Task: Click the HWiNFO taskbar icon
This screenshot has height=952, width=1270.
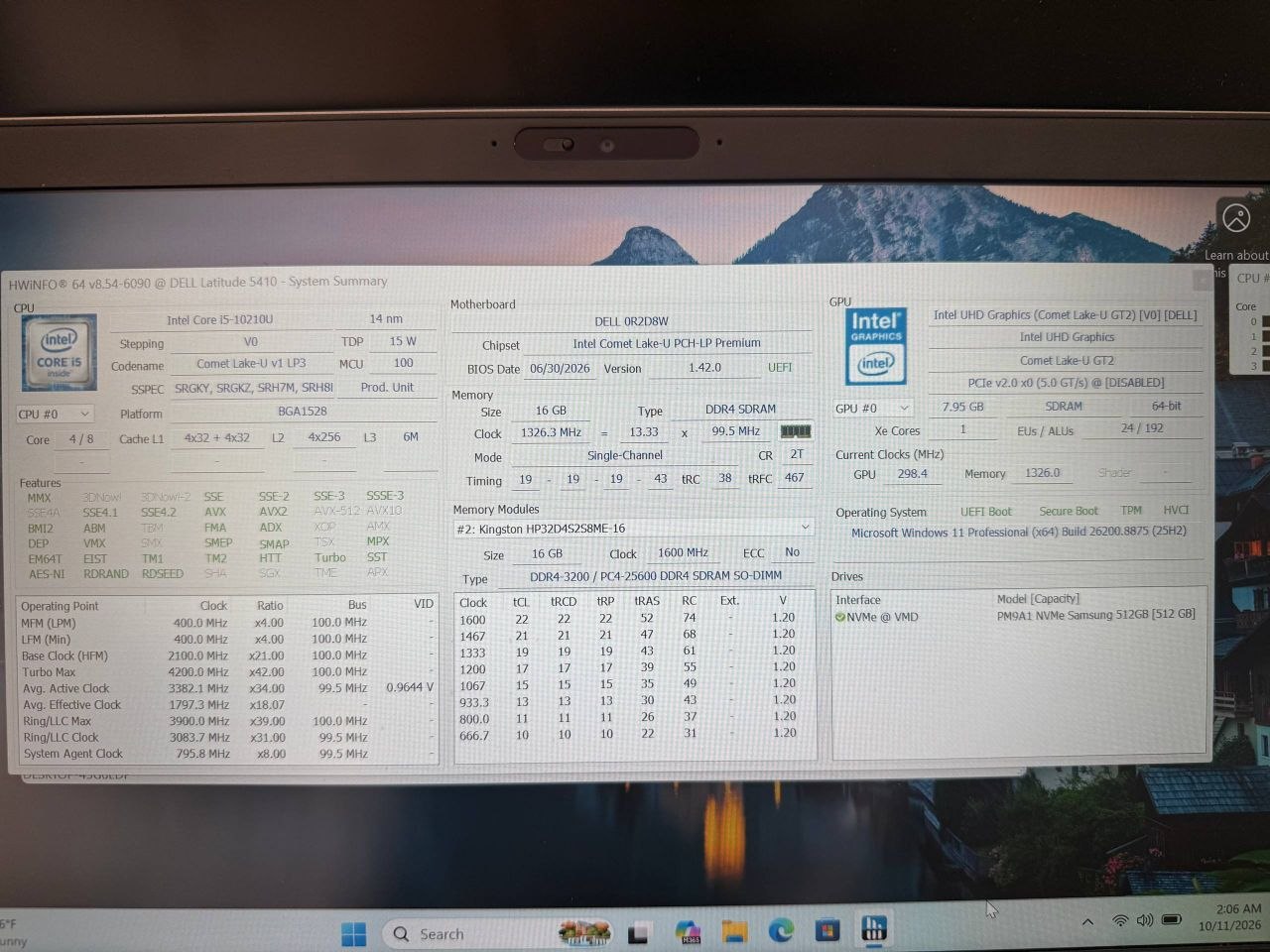Action: pyautogui.click(x=874, y=928)
